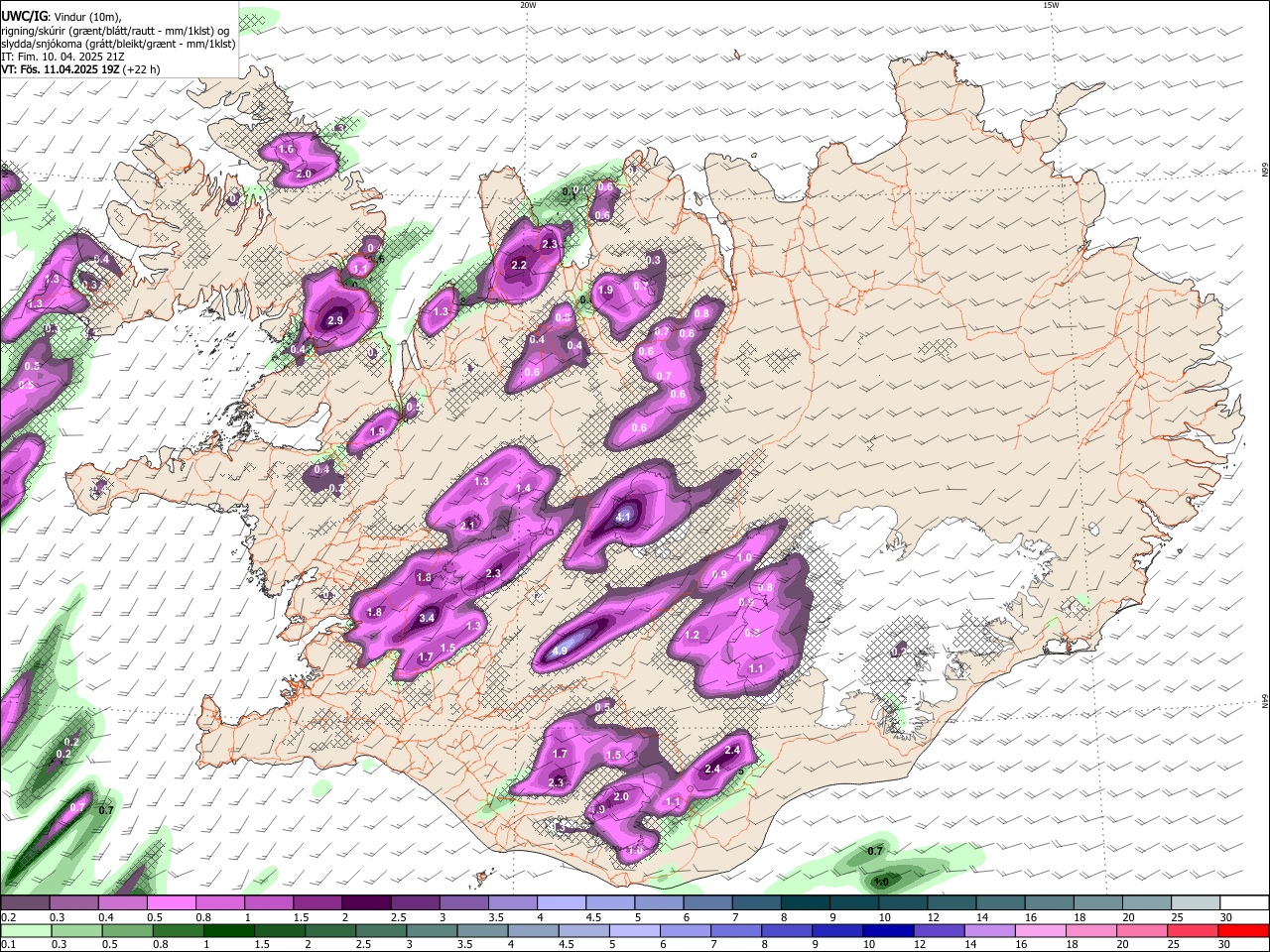Click the 'Vindur (10m)' header label

(86, 17)
